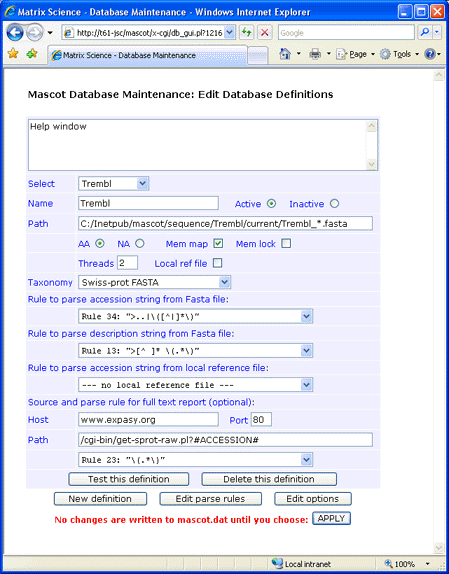This screenshot has height=574, width=449.
Task: Click the Select label link
Action: pos(41,184)
